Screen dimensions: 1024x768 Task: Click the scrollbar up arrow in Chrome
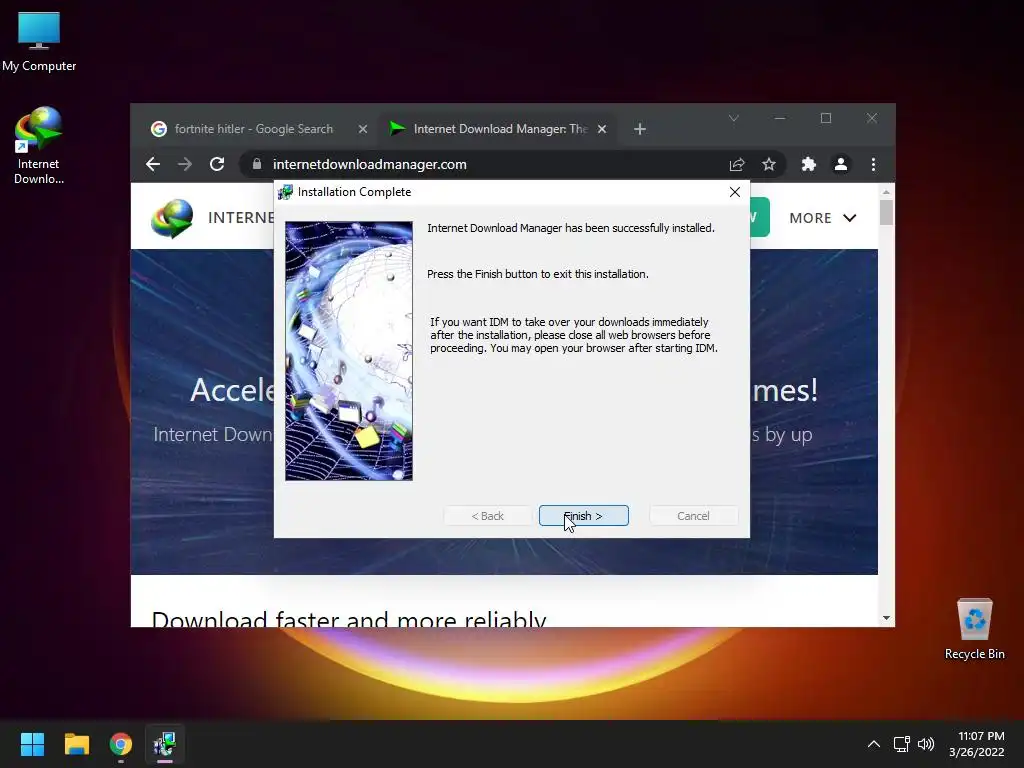click(886, 192)
